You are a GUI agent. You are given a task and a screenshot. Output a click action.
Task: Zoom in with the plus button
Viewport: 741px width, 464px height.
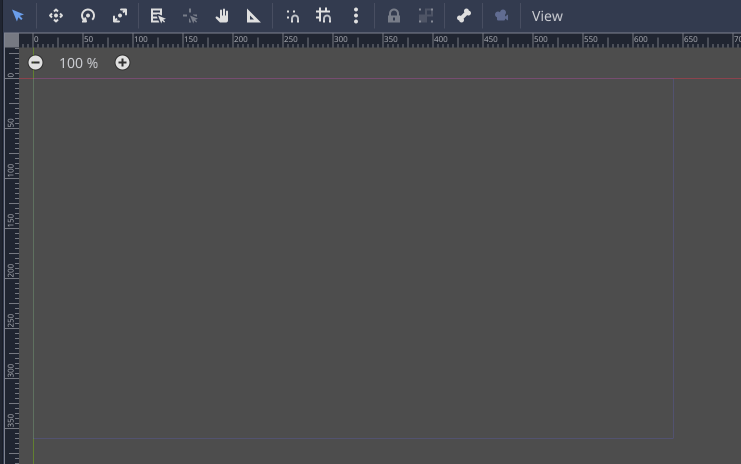point(122,63)
